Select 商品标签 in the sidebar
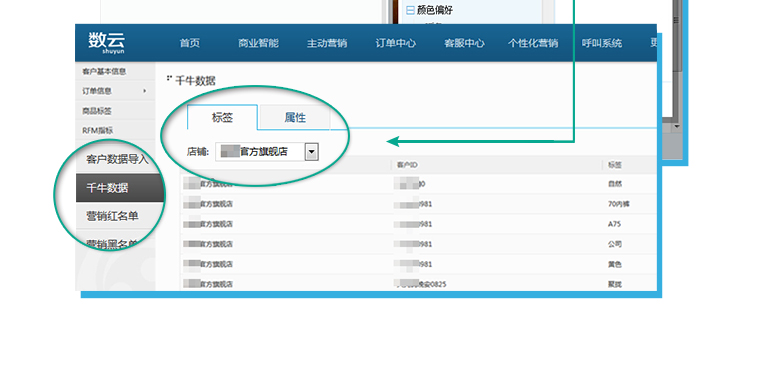 97,111
